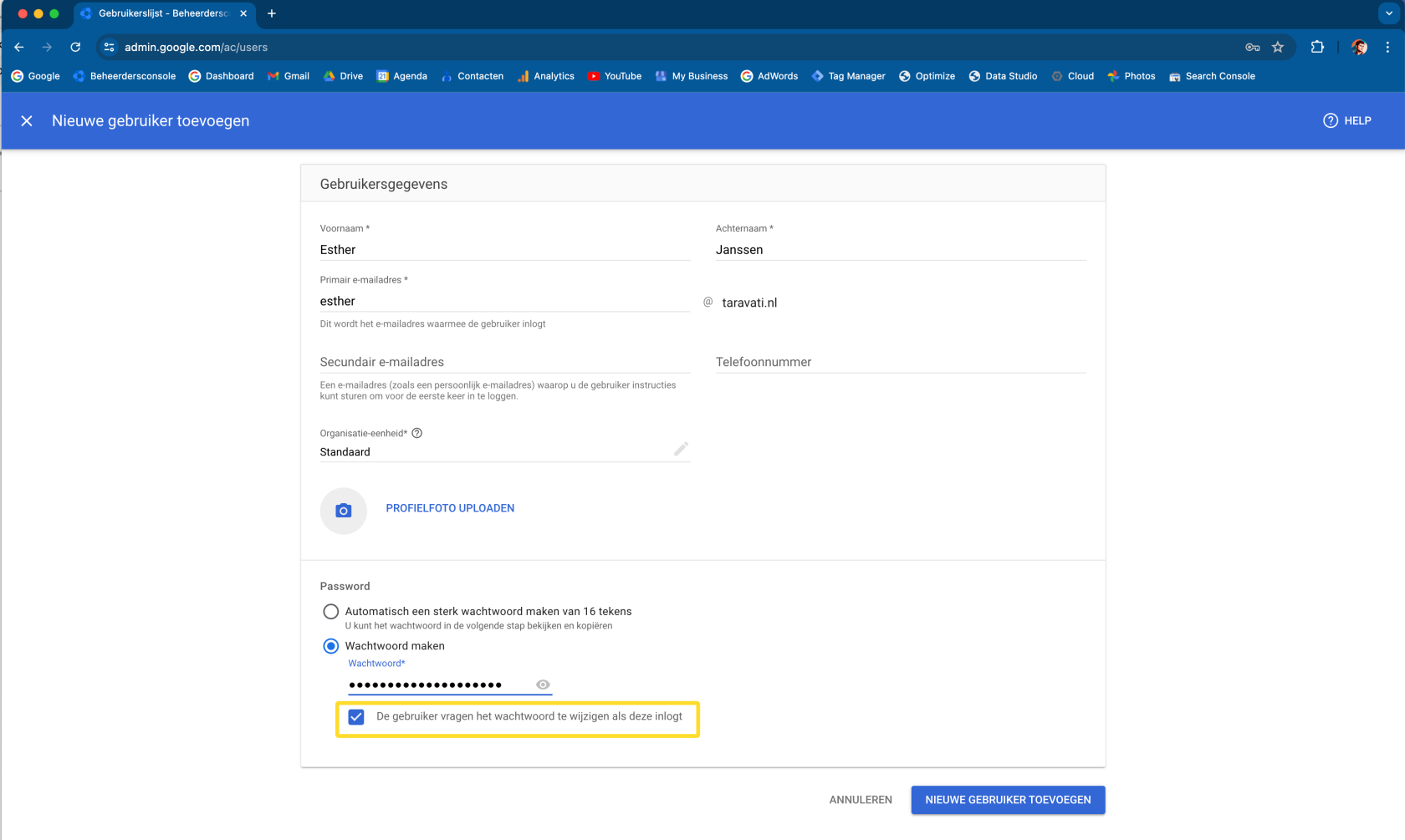This screenshot has width=1405, height=840.
Task: Close the Gebruikerslijst browser tab
Action: 243,13
